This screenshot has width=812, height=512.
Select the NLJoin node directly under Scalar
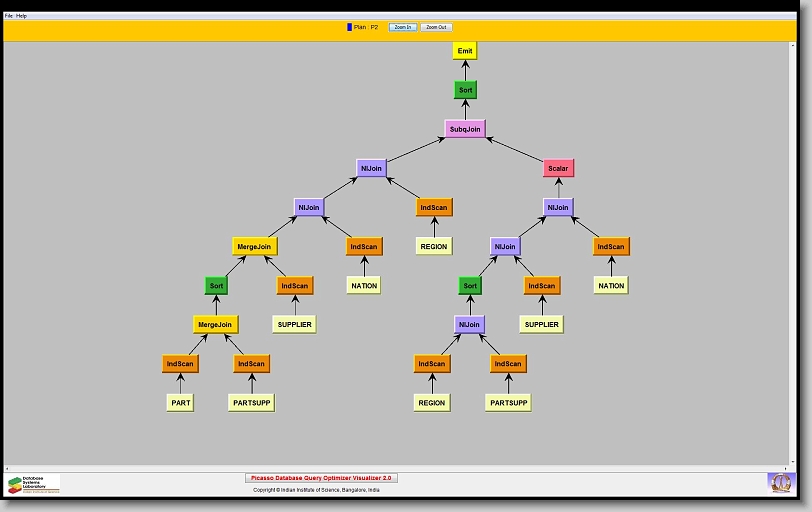click(x=558, y=208)
